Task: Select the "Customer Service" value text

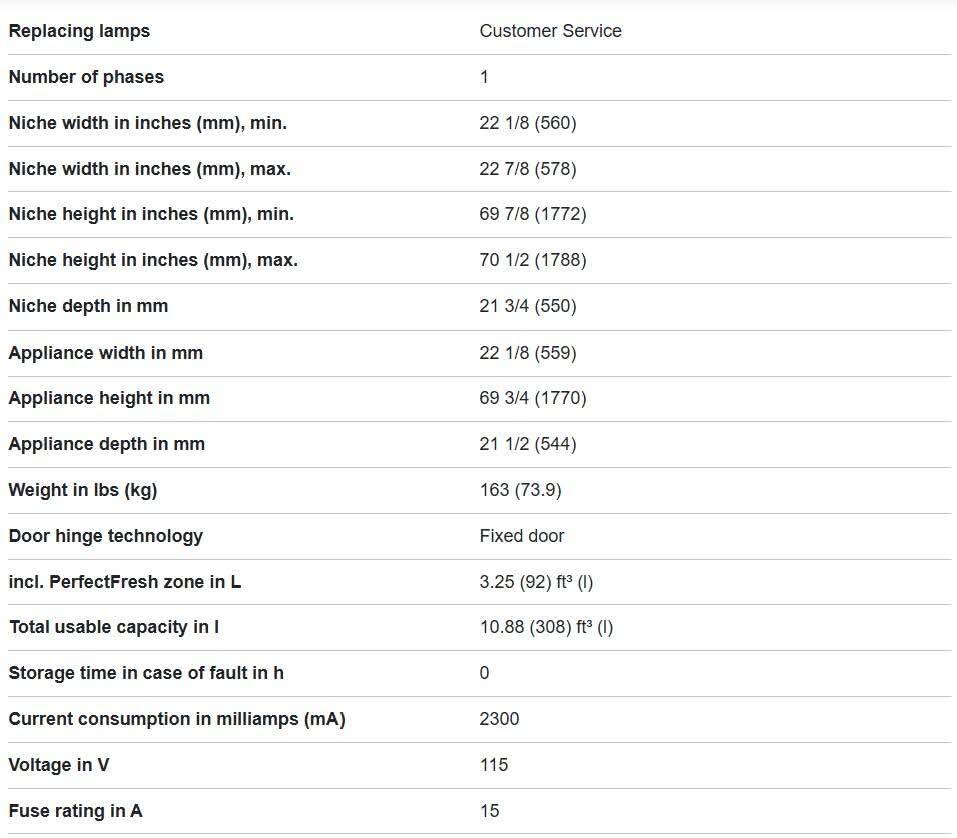Action: pyautogui.click(x=550, y=31)
